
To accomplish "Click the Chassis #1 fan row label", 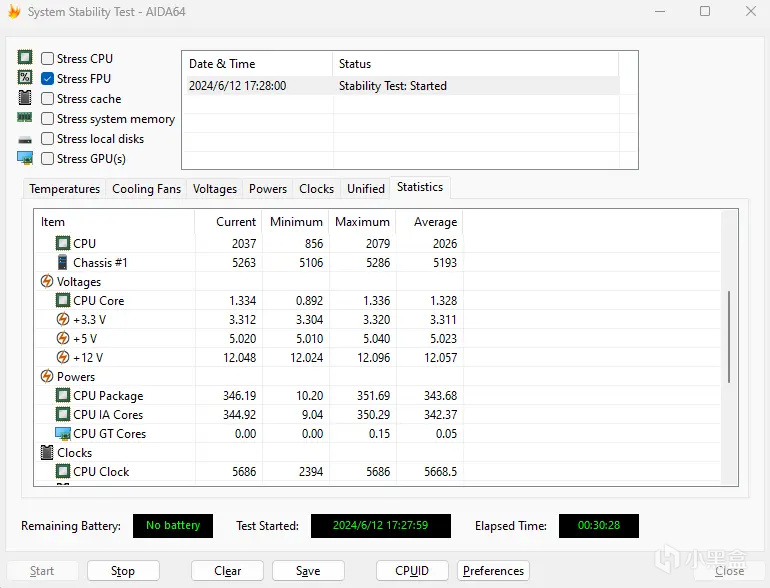I will tap(100, 263).
